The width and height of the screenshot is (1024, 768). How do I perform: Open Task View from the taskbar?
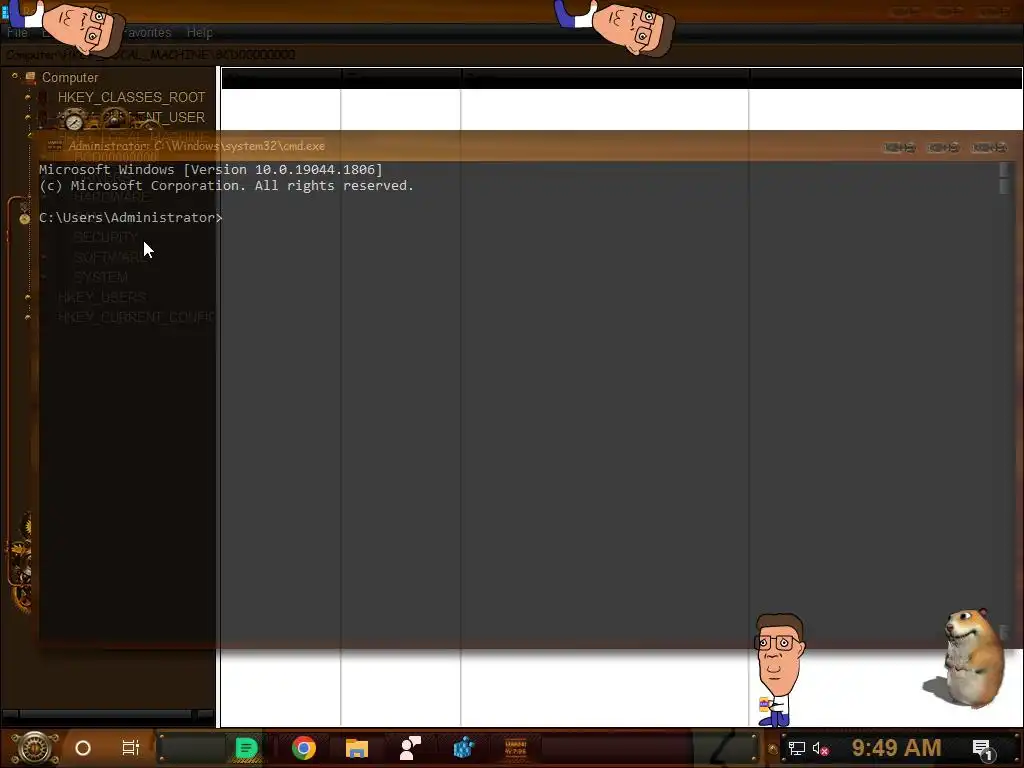pyautogui.click(x=131, y=748)
